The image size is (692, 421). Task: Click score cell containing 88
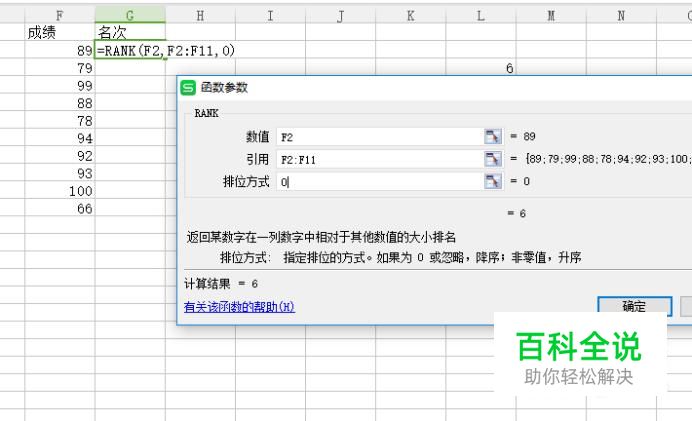pos(60,103)
